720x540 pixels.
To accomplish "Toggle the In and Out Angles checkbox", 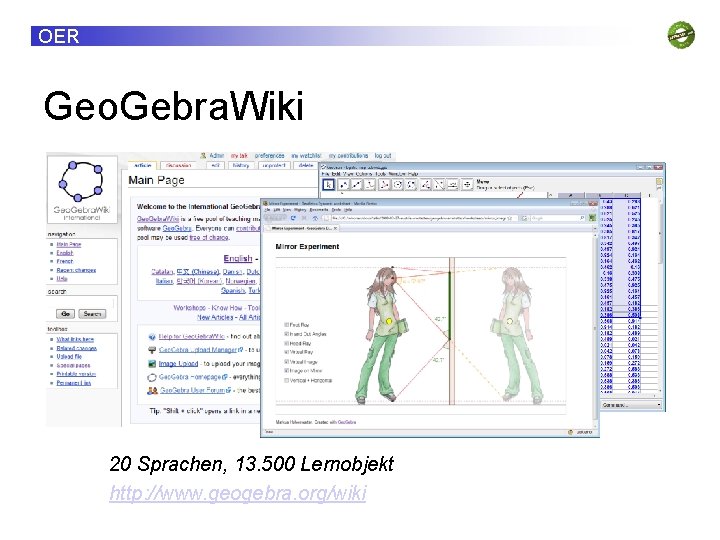I will click(287, 334).
